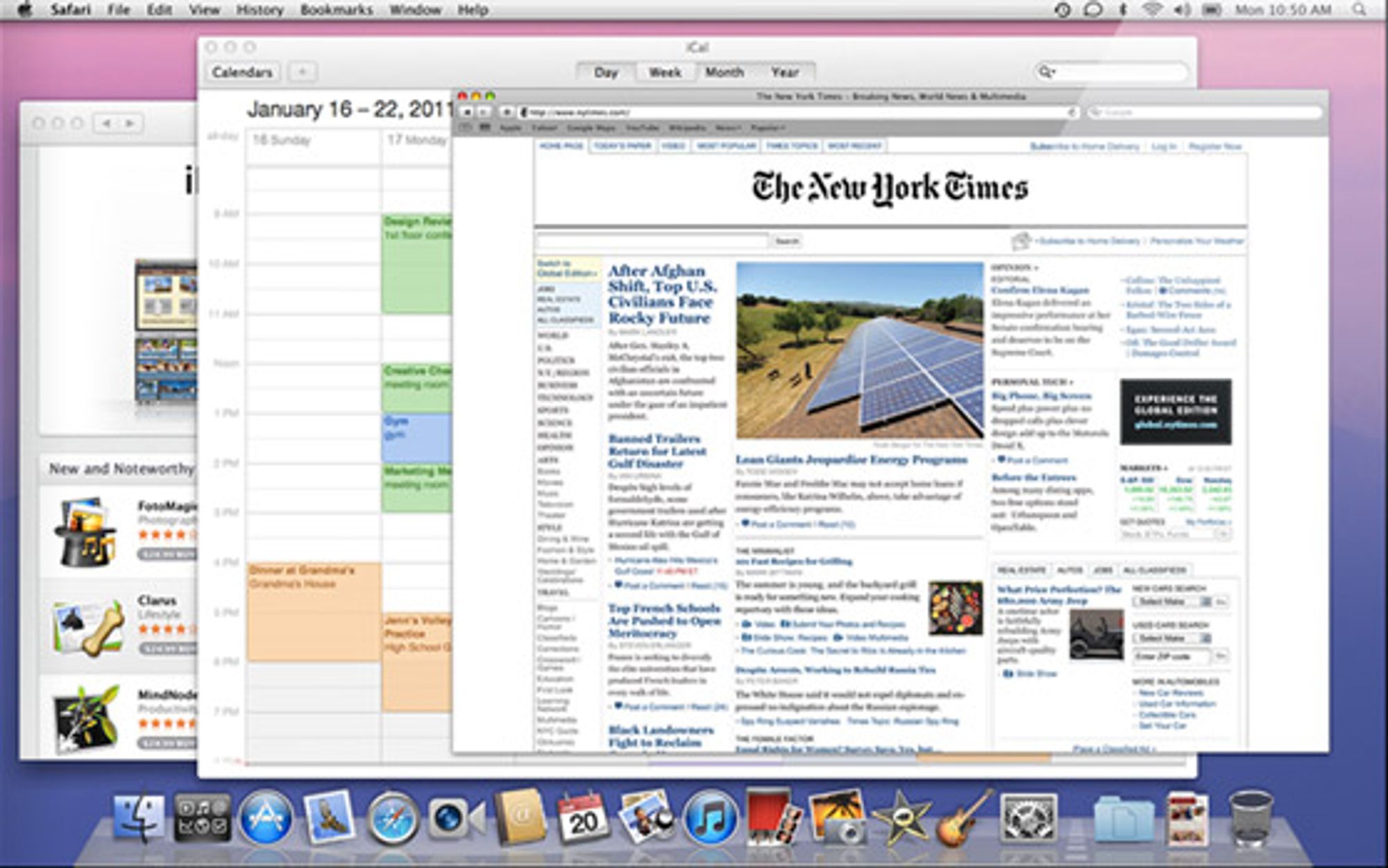Click the Calendars button in iCal
Image resolution: width=1388 pixels, height=868 pixels.
click(242, 72)
